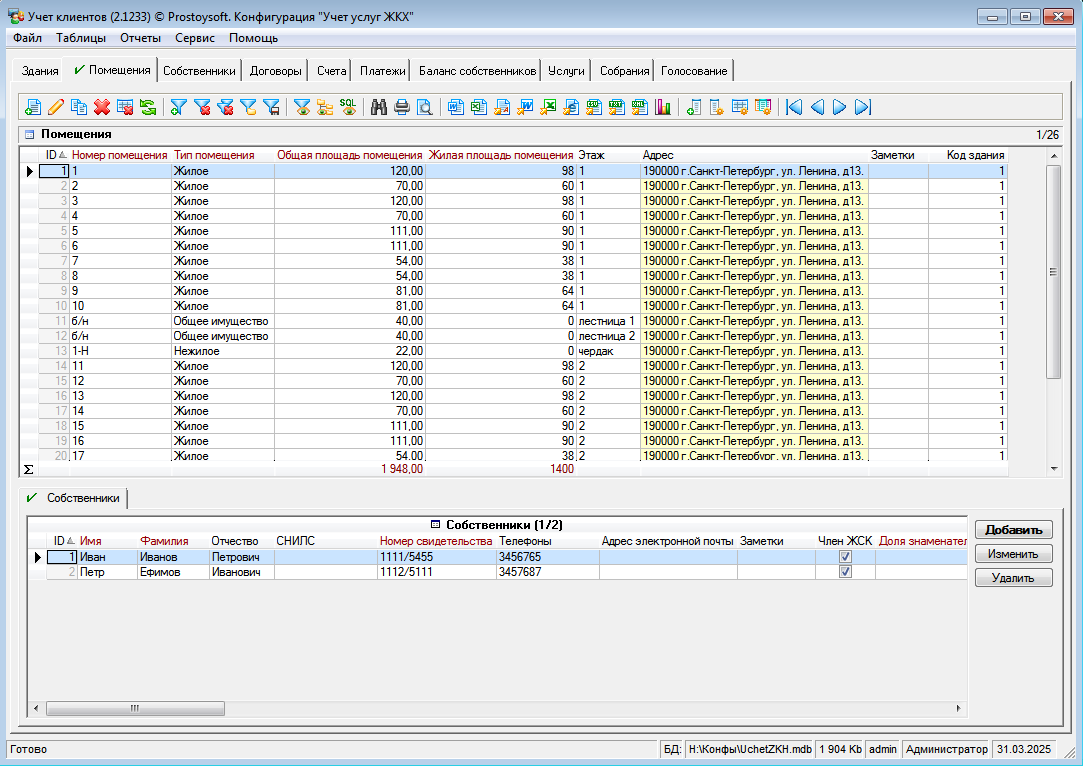The width and height of the screenshot is (1083, 766).
Task: Click the add new record icon
Action: tap(33, 108)
